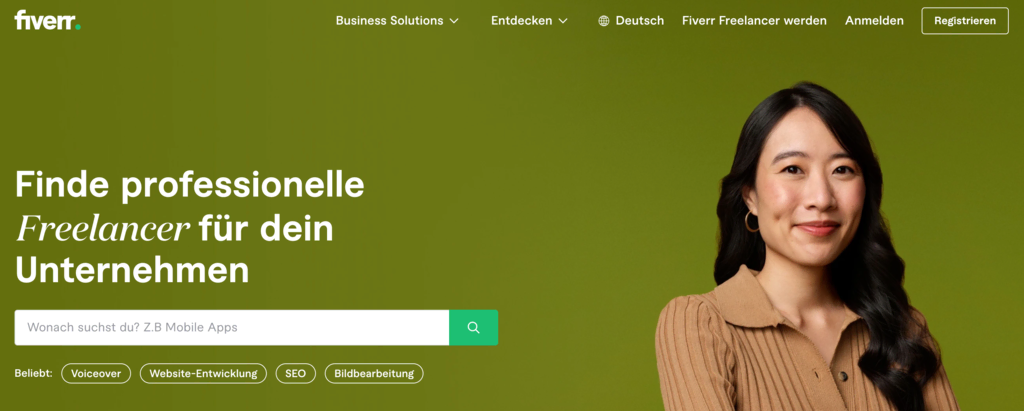The width and height of the screenshot is (1024, 411).
Task: Follow the Fiverr Freelancer werden link
Action: [754, 21]
